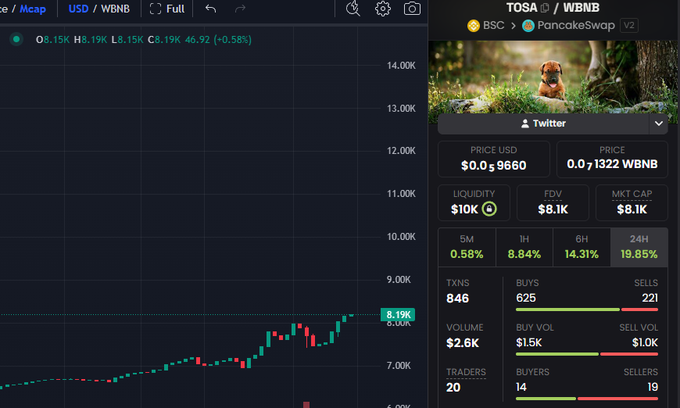Viewport: 680px width, 408px height.
Task: Open the Twitter link button
Action: pos(543,124)
